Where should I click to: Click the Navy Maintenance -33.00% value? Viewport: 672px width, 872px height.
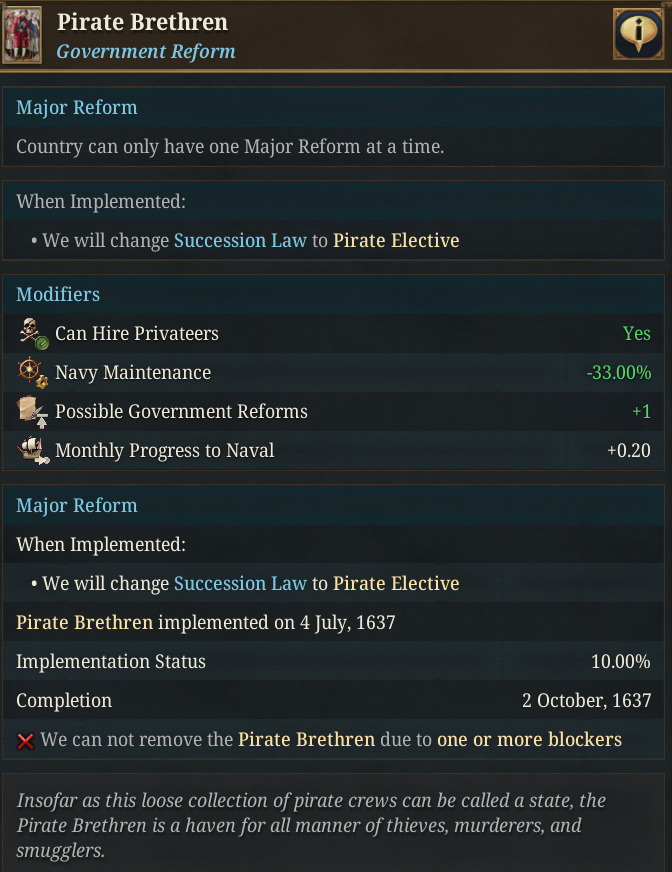tap(618, 373)
